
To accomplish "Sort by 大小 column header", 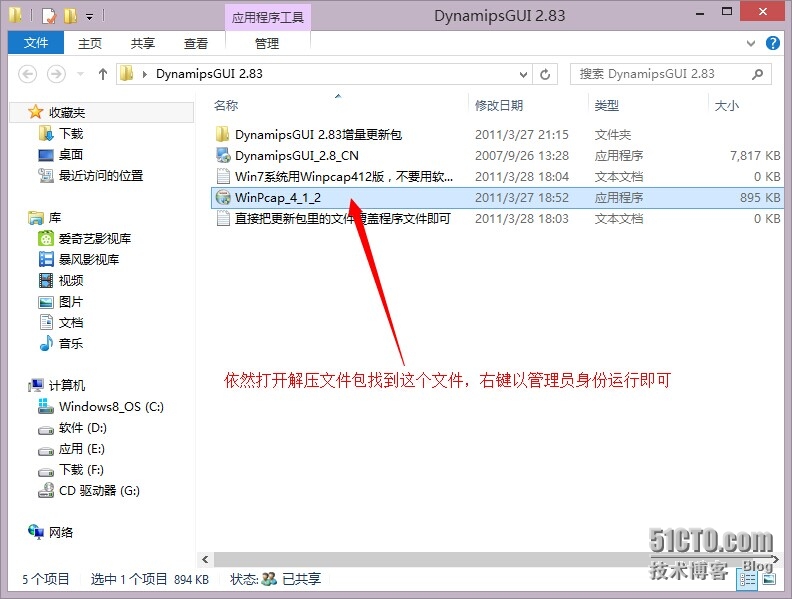I will pyautogui.click(x=726, y=106).
